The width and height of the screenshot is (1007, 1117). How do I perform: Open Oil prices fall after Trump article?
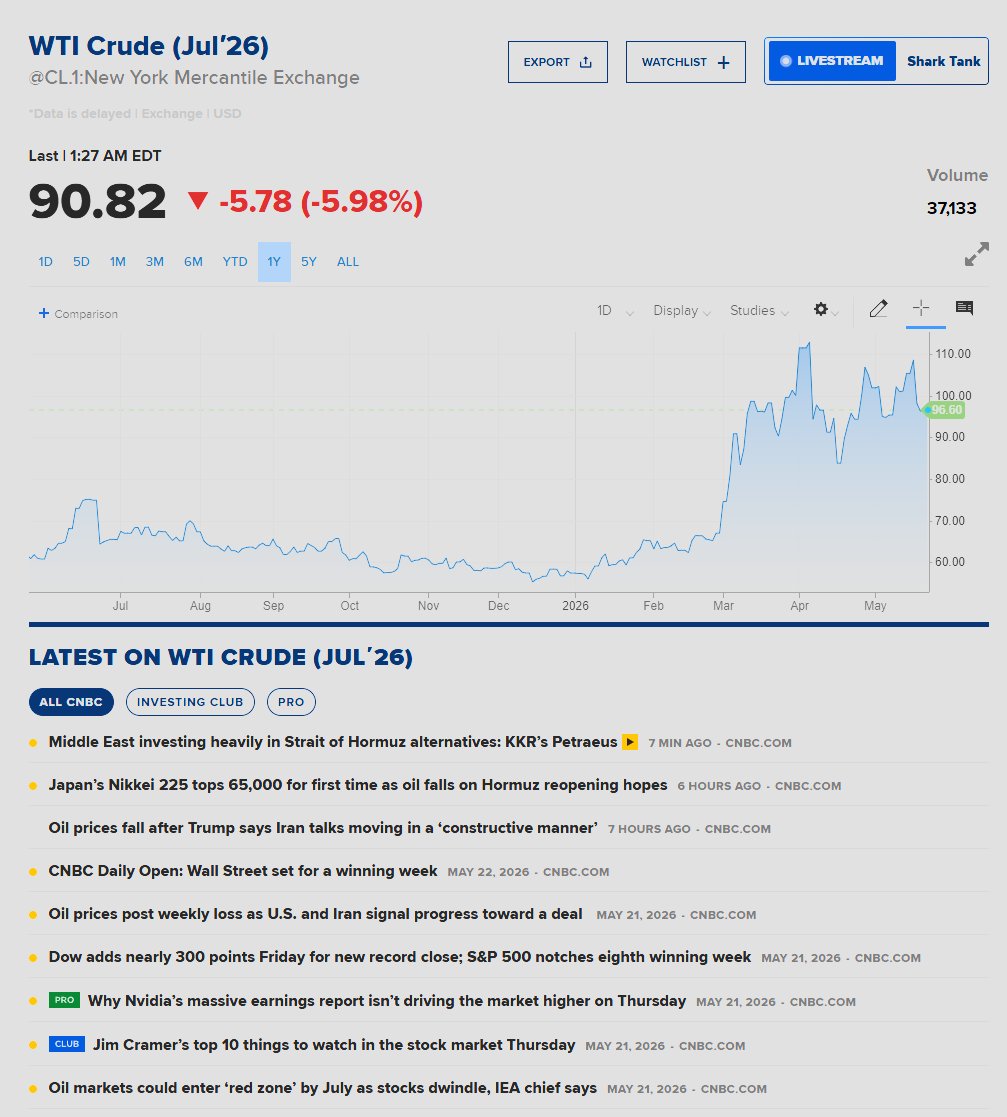coord(323,828)
